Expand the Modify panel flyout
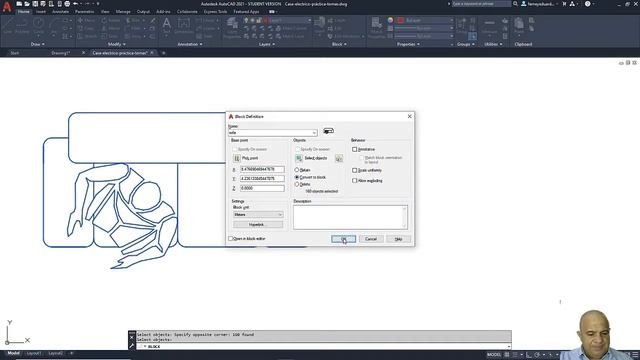640x360 pixels. [x=116, y=44]
